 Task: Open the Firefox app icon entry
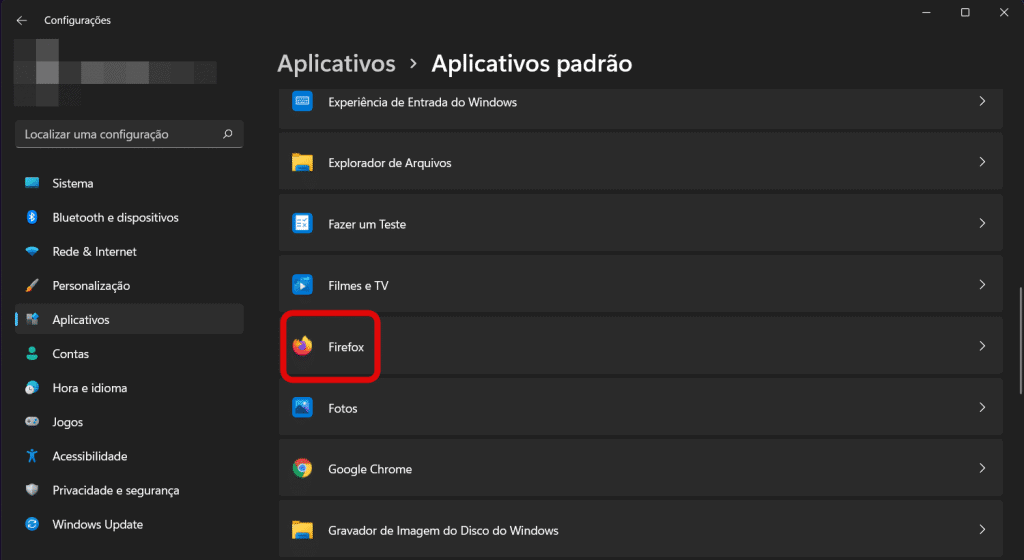302,346
